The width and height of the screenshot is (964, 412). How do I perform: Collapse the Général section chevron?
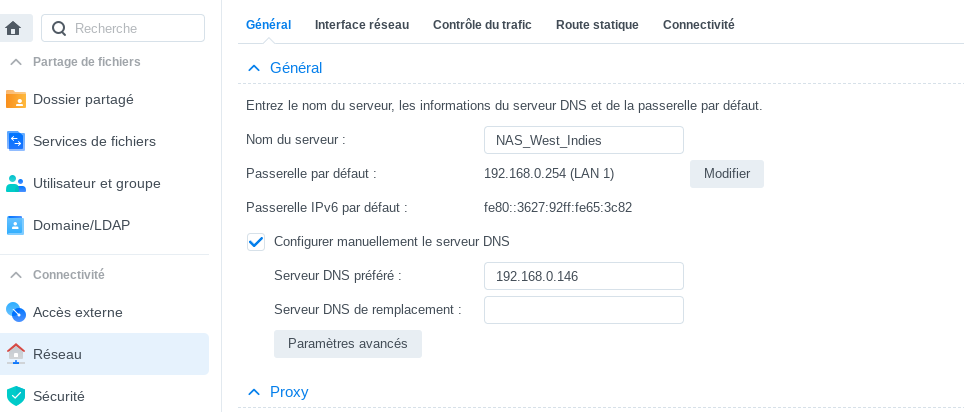(253, 68)
